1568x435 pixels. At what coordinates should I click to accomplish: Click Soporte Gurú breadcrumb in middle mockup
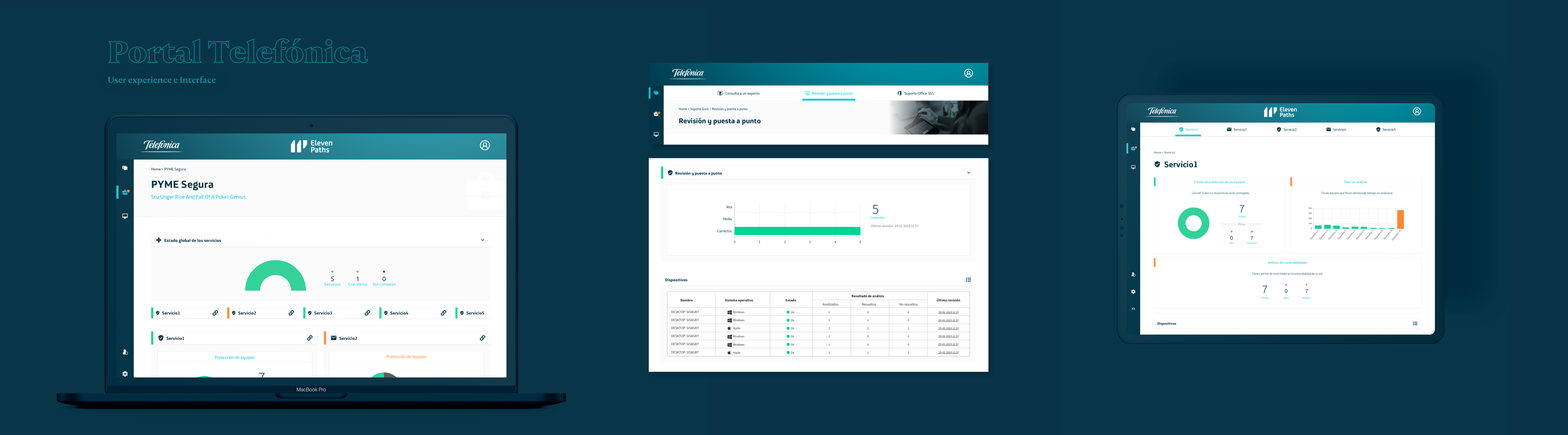click(699, 109)
